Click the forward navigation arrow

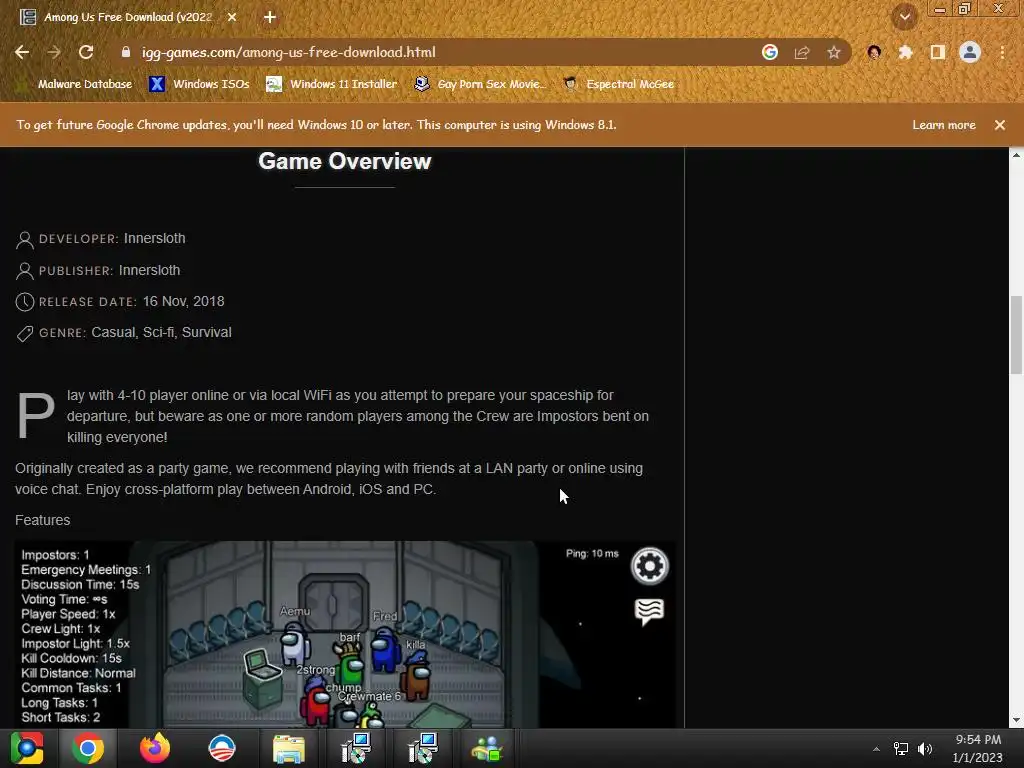[54, 52]
